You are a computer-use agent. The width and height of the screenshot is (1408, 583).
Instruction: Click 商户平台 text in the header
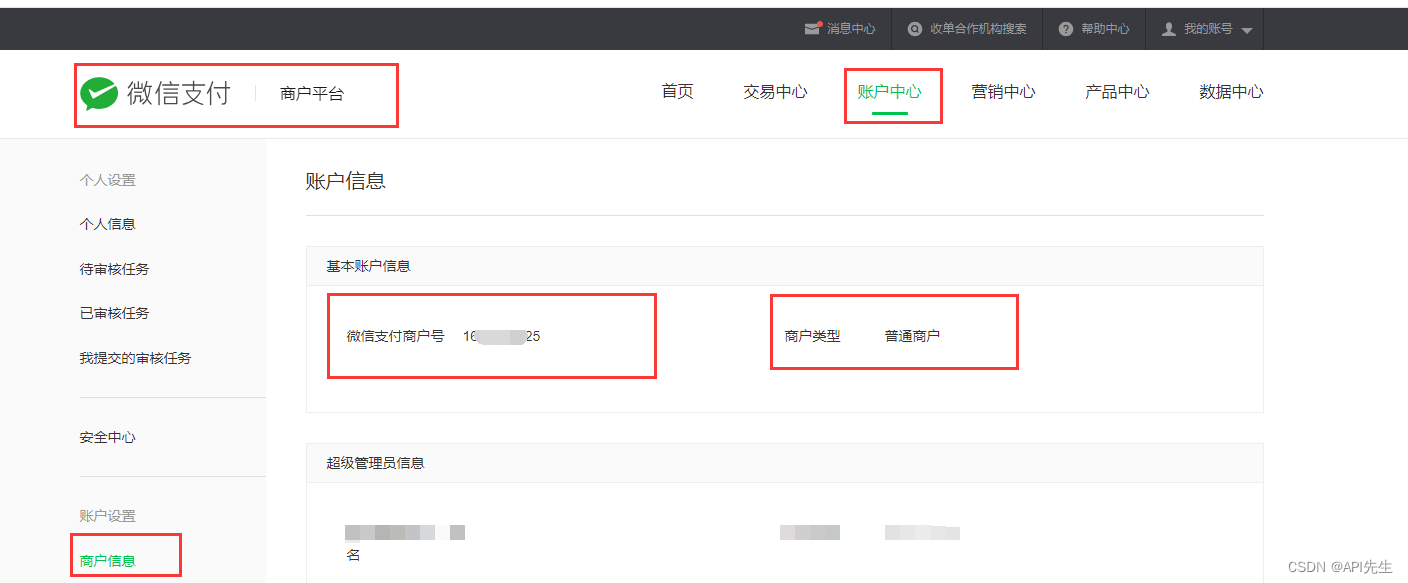click(312, 94)
